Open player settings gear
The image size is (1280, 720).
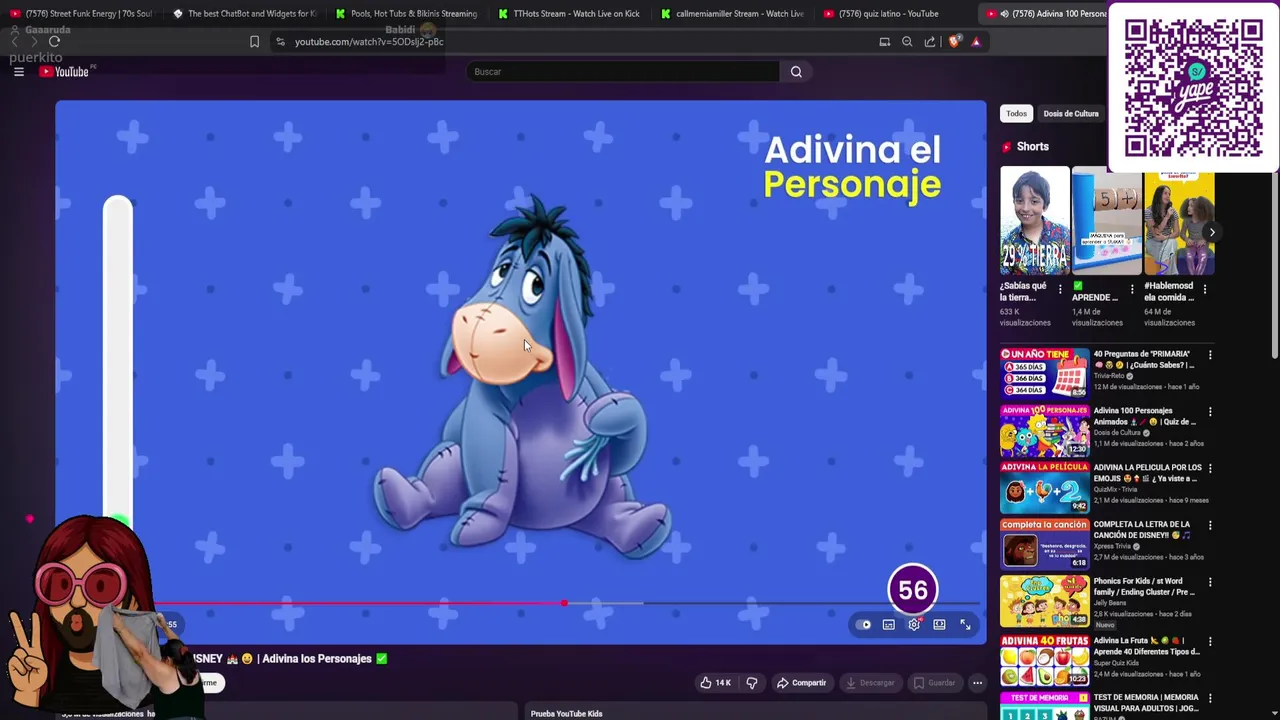pos(914,625)
